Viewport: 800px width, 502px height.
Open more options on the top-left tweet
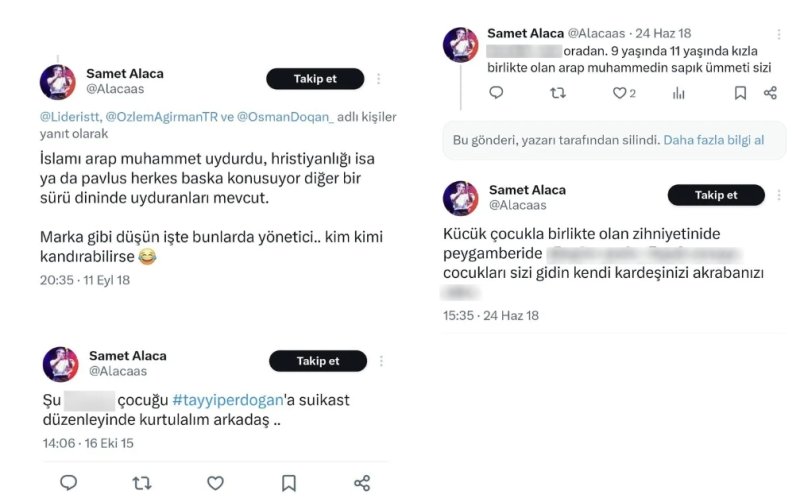pos(378,79)
